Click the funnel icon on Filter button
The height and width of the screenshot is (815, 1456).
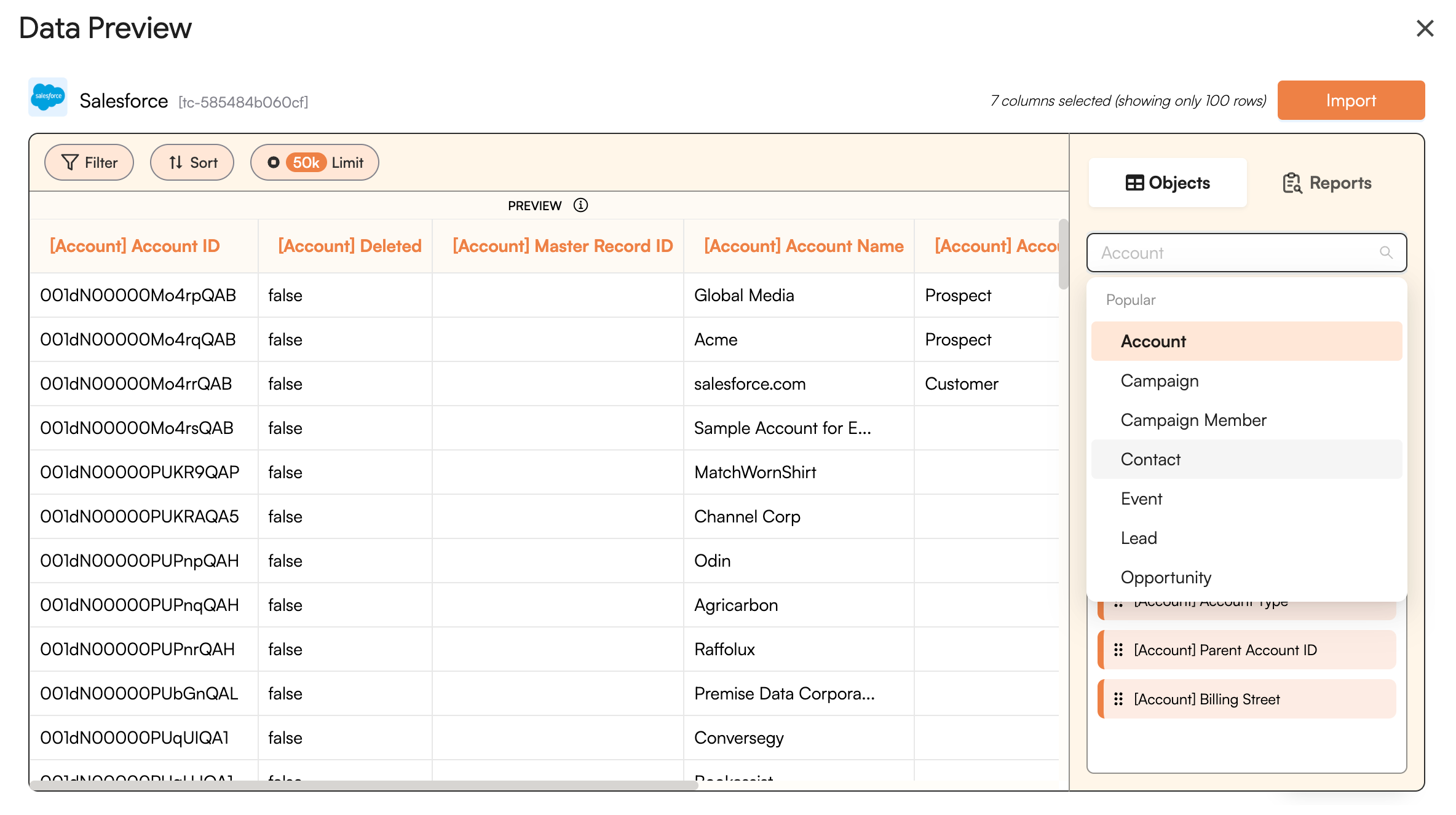pos(69,162)
